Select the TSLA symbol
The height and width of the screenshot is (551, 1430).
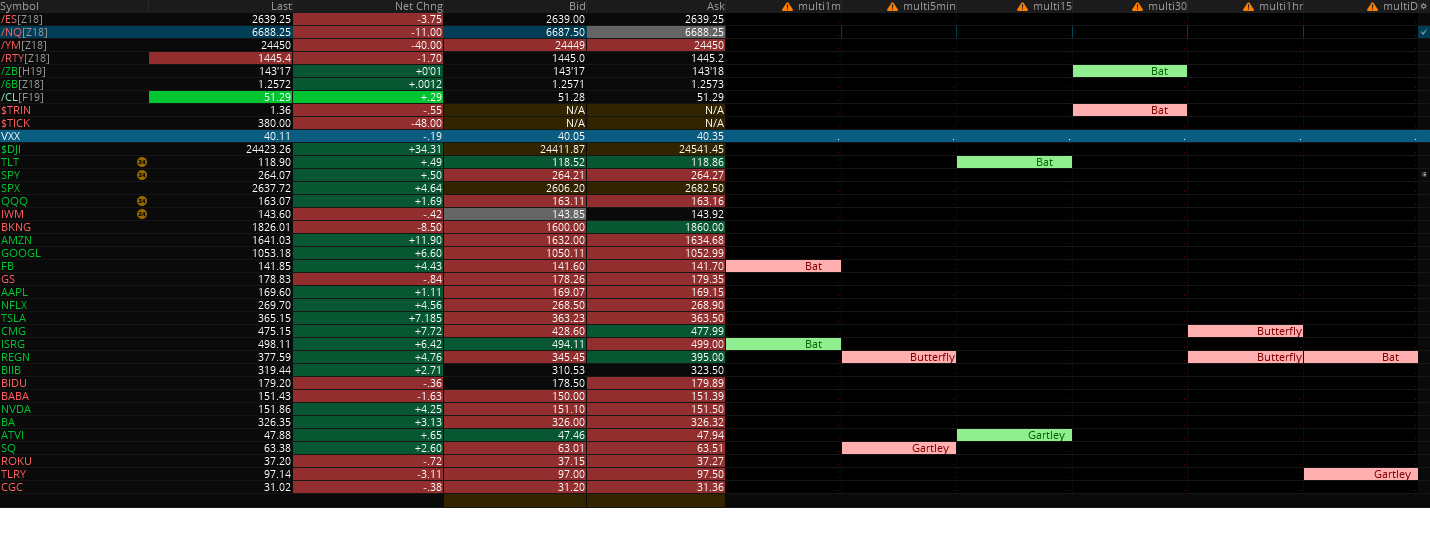(14, 318)
